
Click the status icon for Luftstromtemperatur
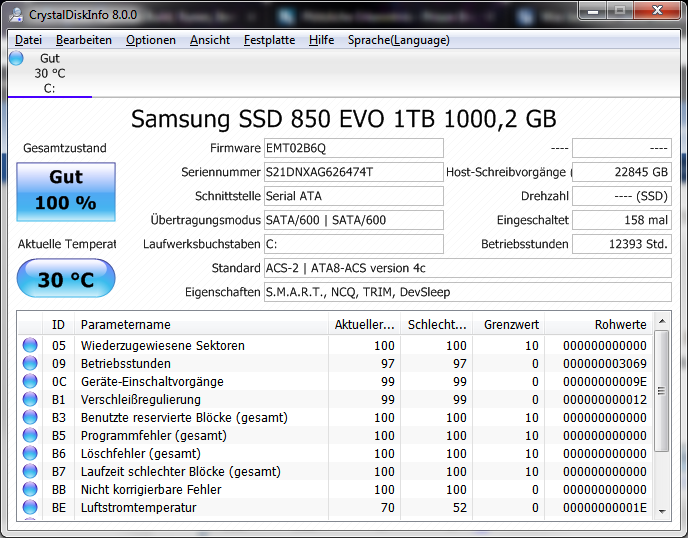pyautogui.click(x=30, y=507)
